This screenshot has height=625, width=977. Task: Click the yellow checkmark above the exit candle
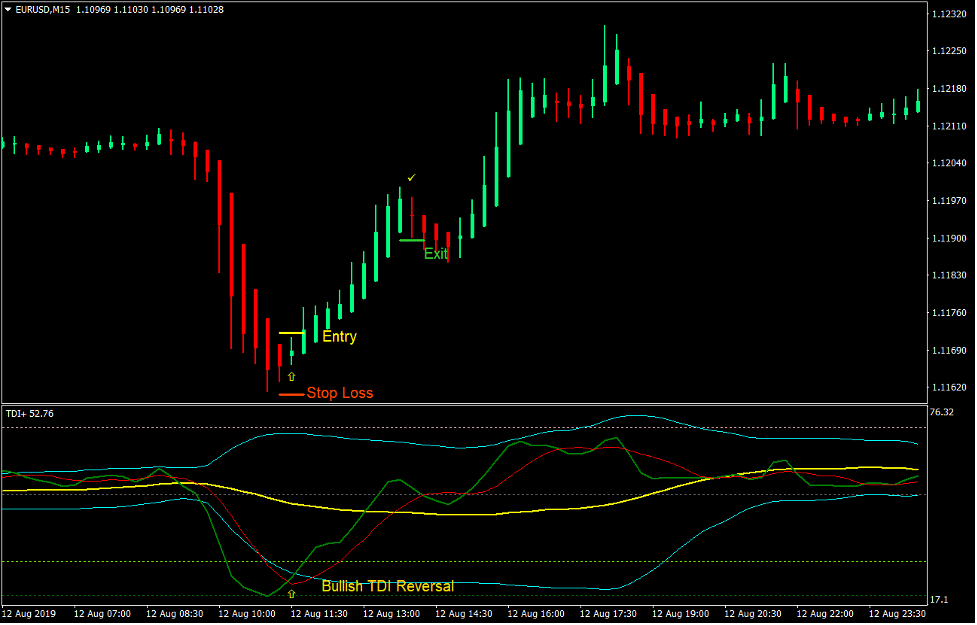410,178
